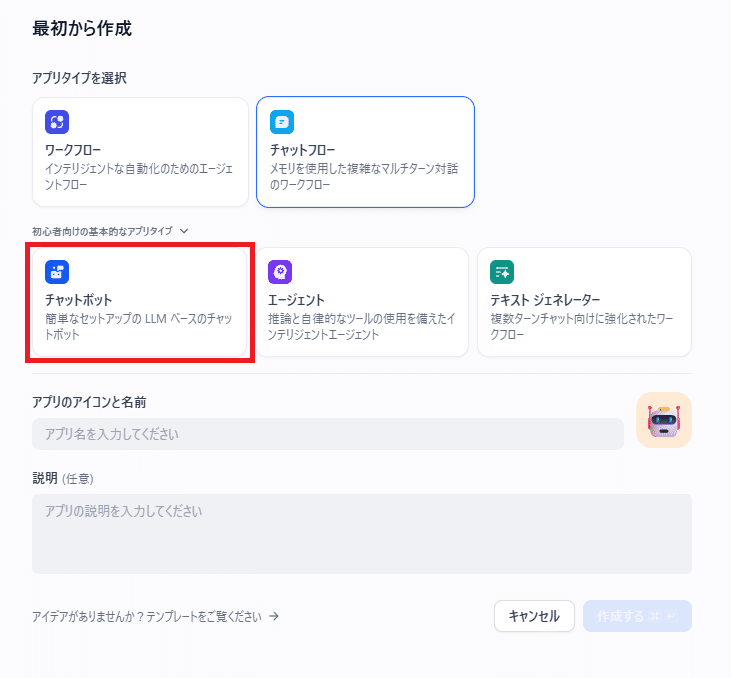Focus the アプリ名を入力してください name field
731x678 pixels.
coord(328,434)
